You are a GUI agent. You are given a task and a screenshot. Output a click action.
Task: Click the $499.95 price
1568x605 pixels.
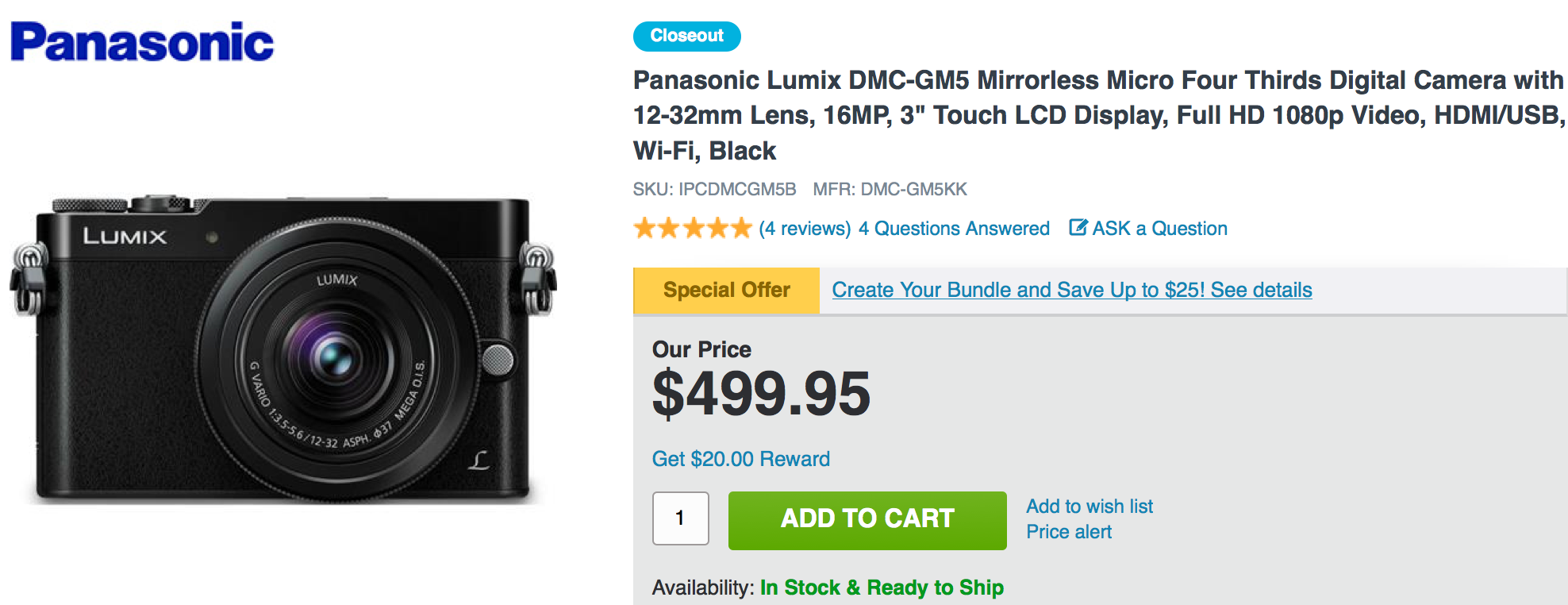(x=761, y=394)
